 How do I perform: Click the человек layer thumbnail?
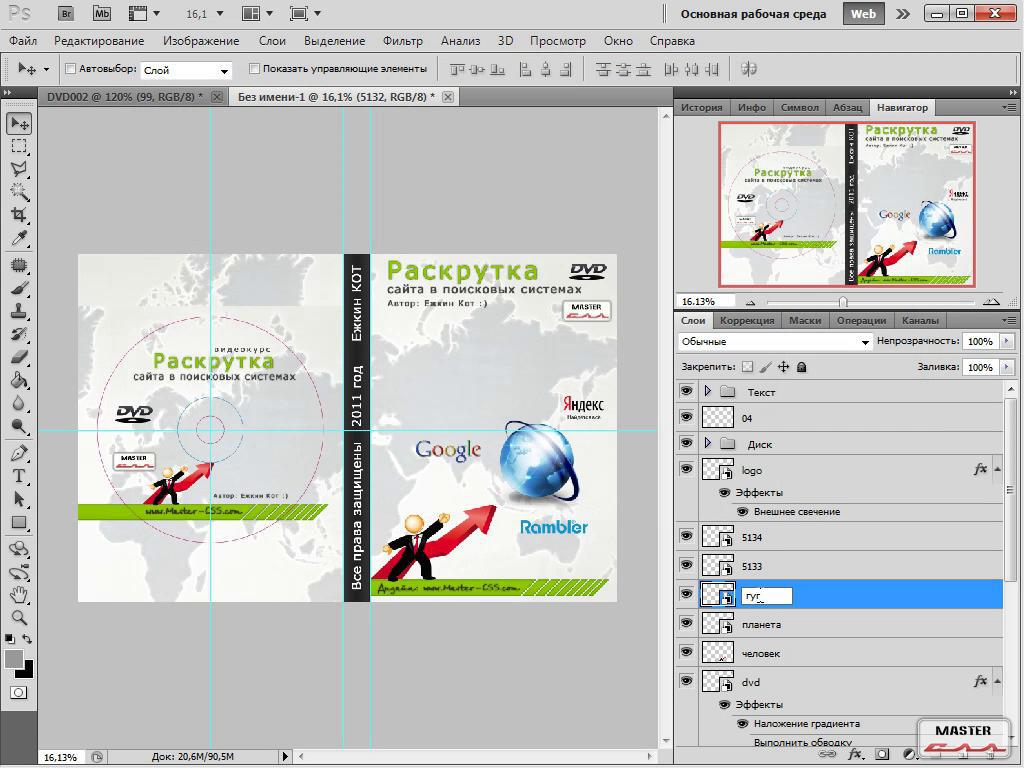[x=717, y=653]
